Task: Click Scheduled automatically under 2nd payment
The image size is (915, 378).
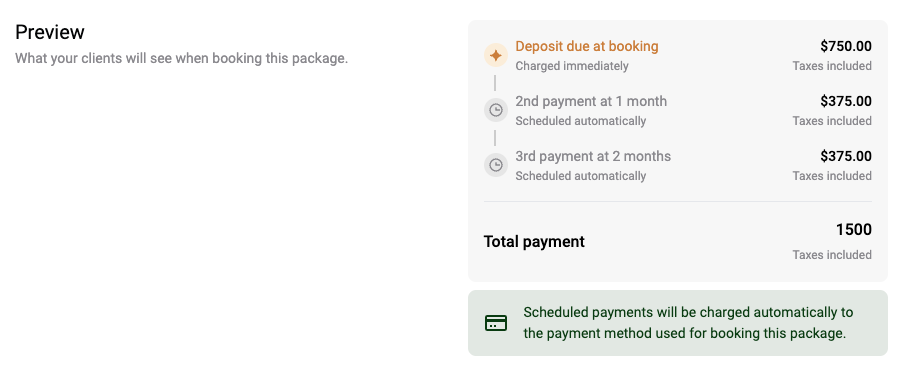Action: (x=581, y=121)
